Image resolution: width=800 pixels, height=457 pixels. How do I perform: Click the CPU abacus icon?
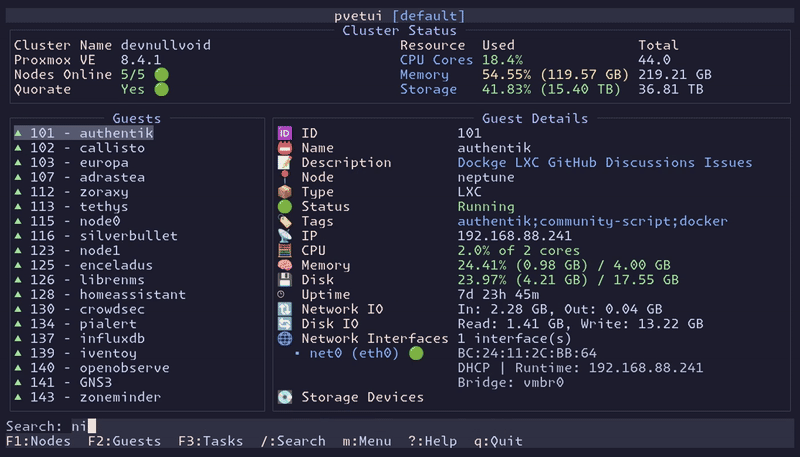(x=285, y=250)
